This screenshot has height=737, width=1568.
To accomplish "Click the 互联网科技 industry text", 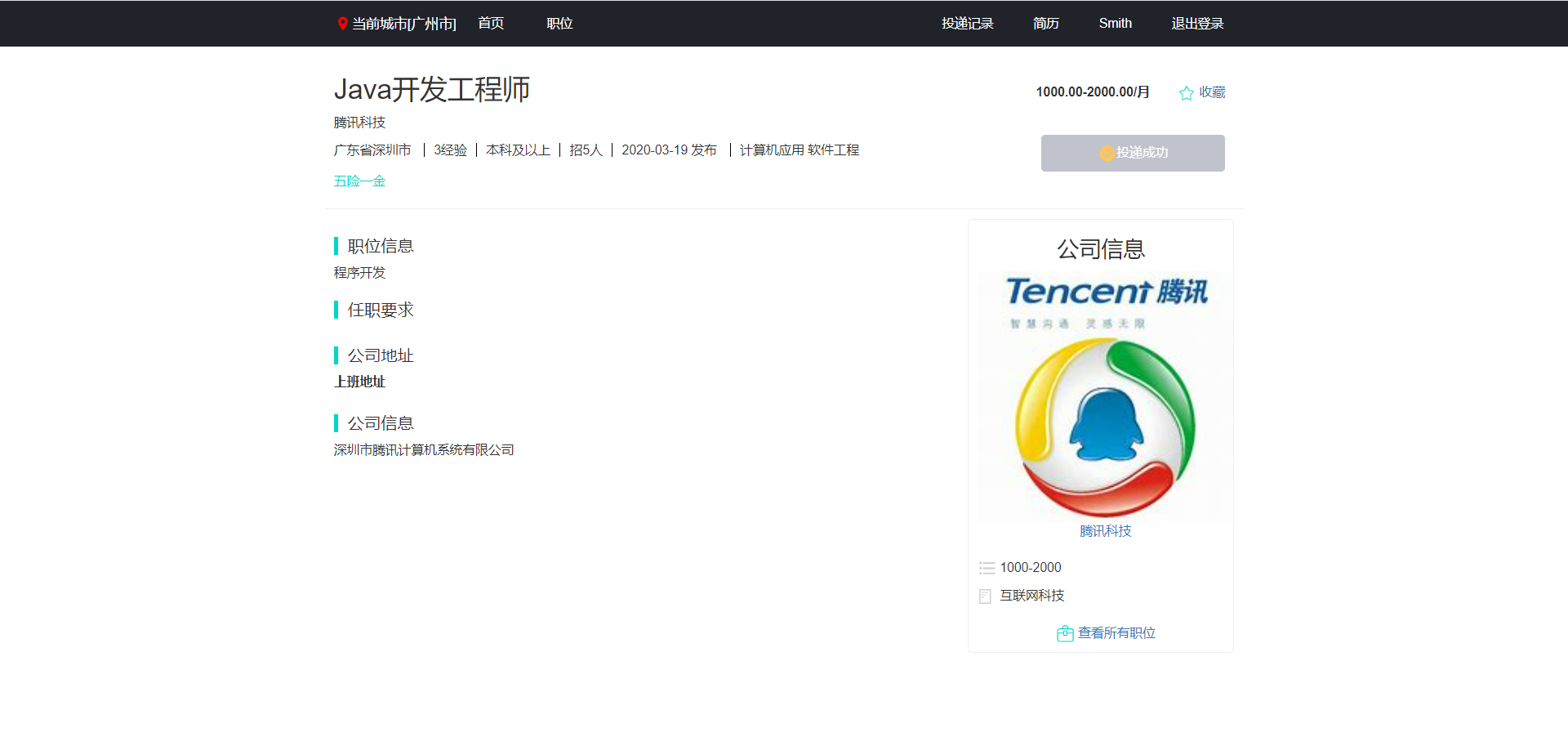I will (x=1032, y=596).
